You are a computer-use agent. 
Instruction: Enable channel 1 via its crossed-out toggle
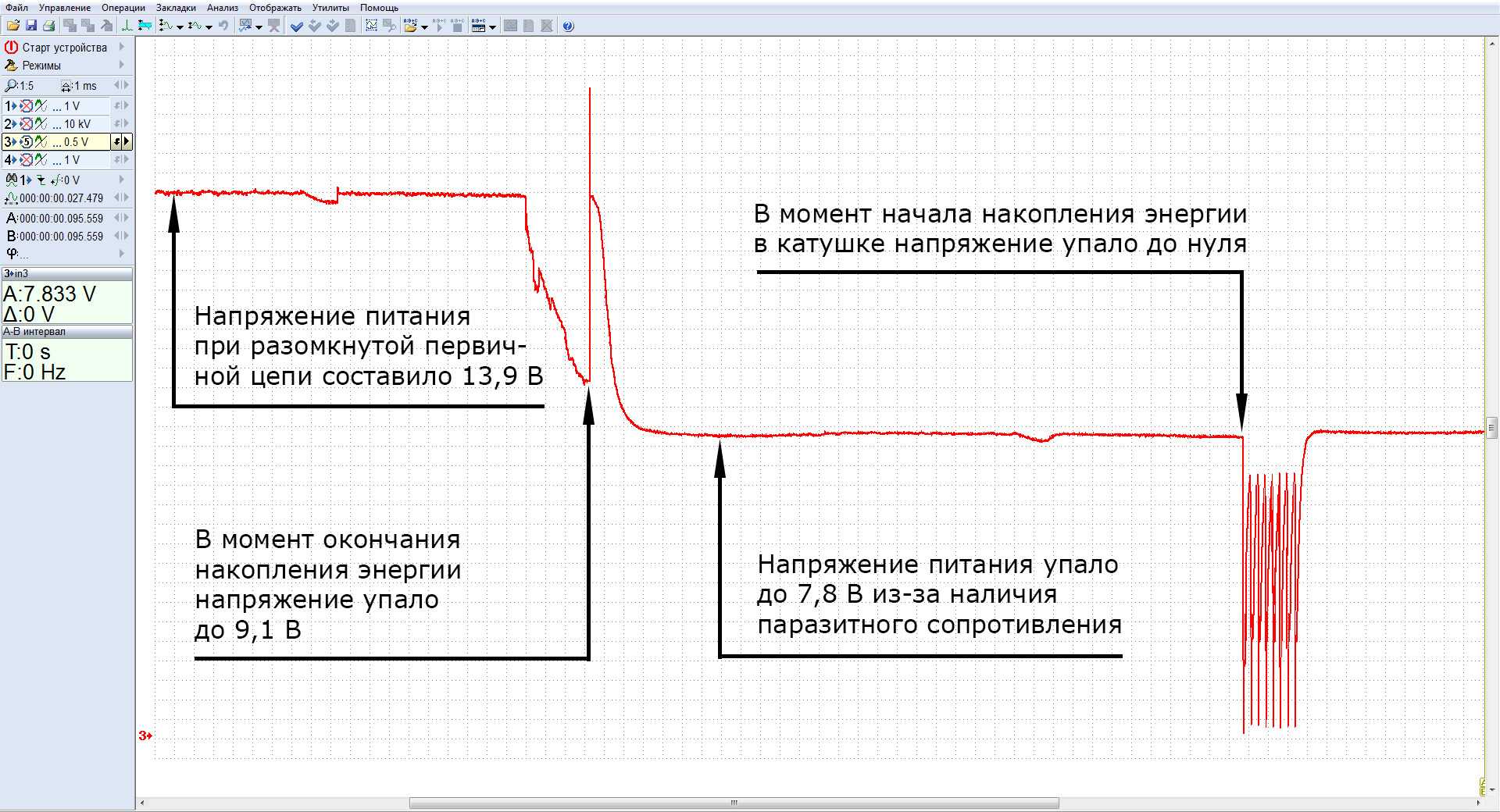[26, 106]
